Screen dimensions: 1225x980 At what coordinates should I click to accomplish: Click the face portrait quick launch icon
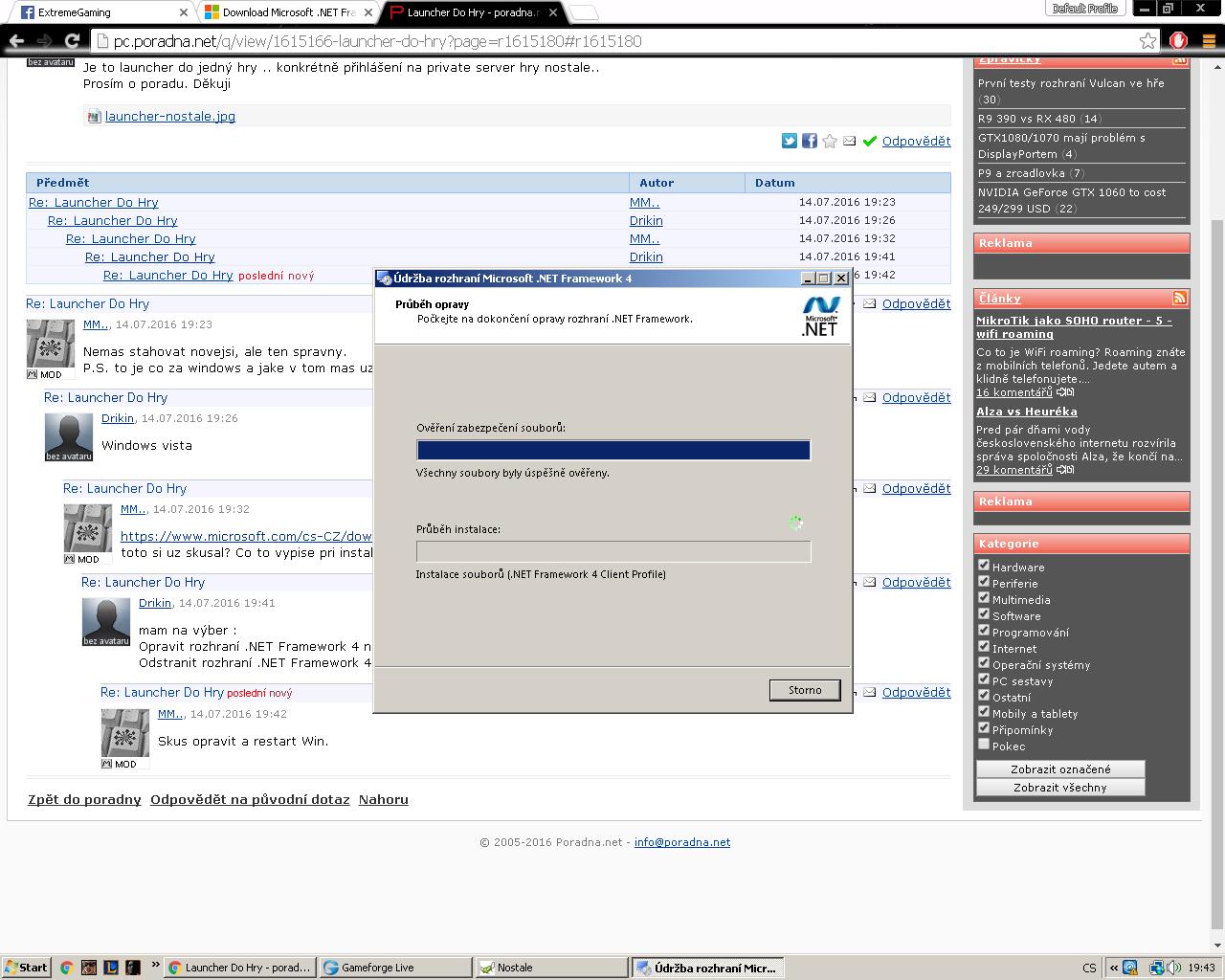[88, 968]
